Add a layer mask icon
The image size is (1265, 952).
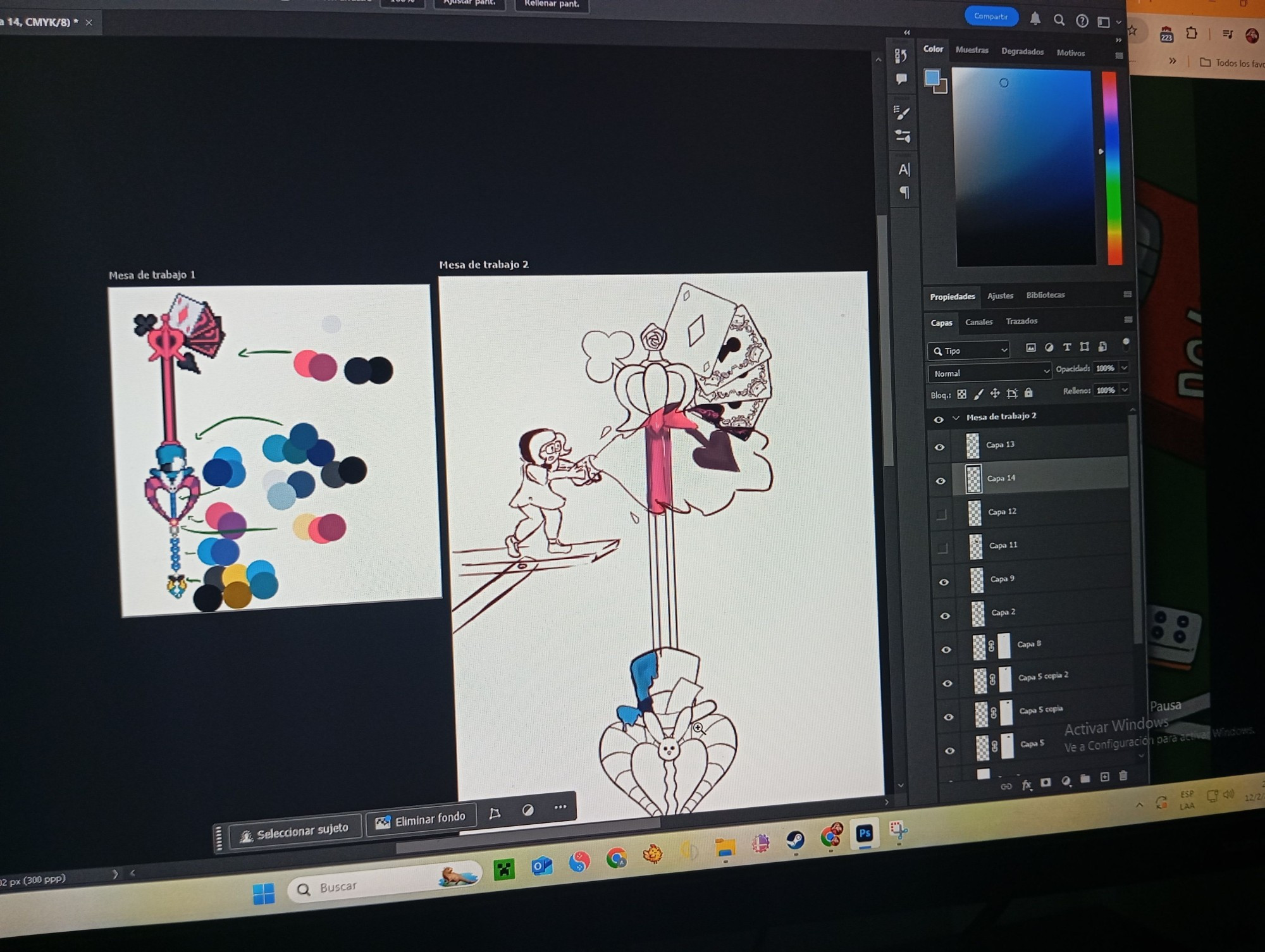[x=1046, y=782]
